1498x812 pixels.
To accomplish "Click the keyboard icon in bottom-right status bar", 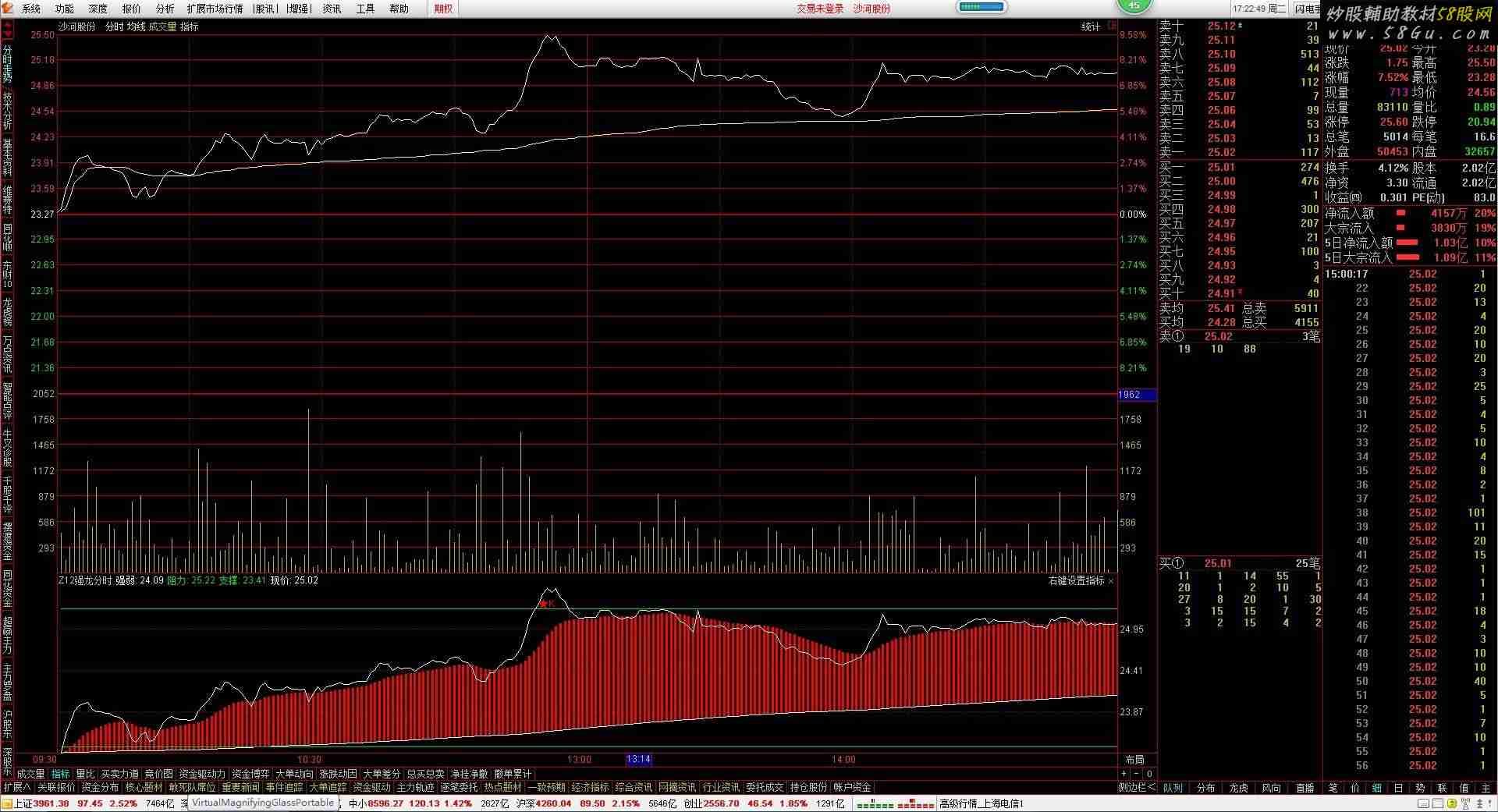I will coord(1424,804).
